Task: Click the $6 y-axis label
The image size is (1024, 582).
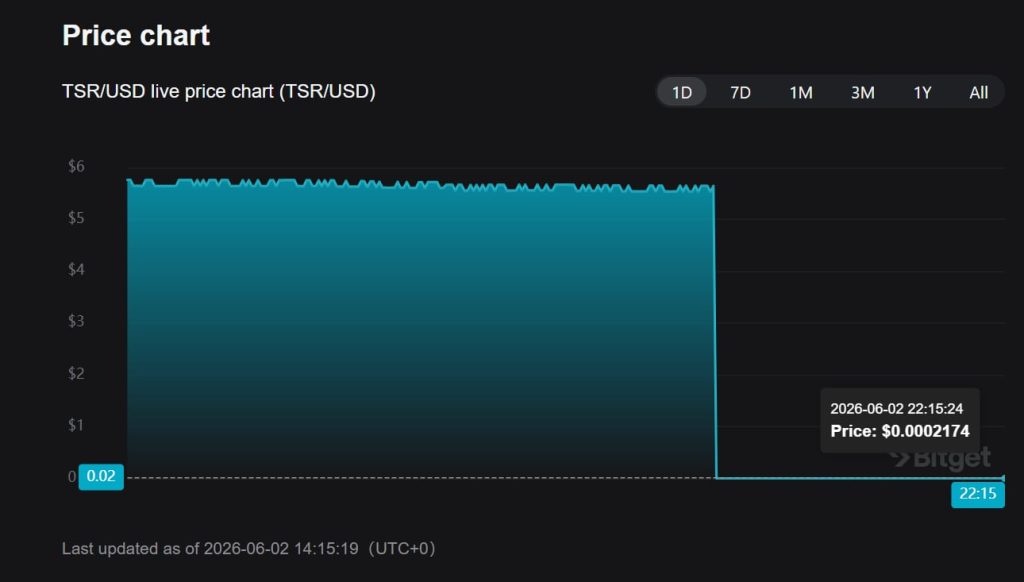Action: [x=76, y=167]
